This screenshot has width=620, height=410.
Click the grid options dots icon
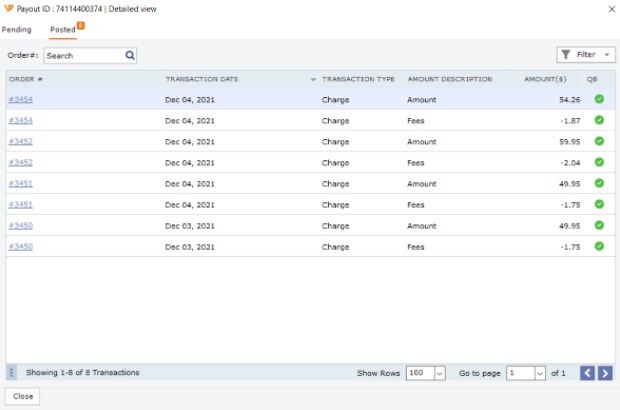12,373
